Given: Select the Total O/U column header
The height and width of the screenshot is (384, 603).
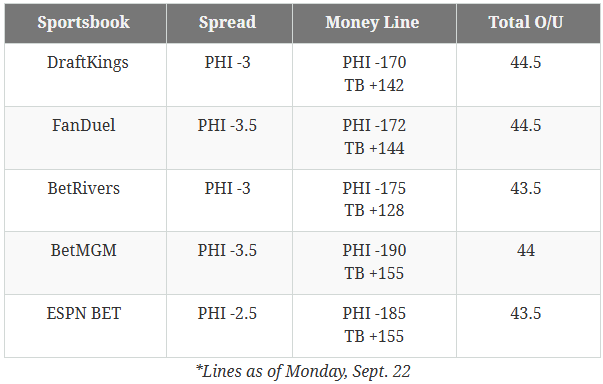Looking at the screenshot, I should [526, 22].
